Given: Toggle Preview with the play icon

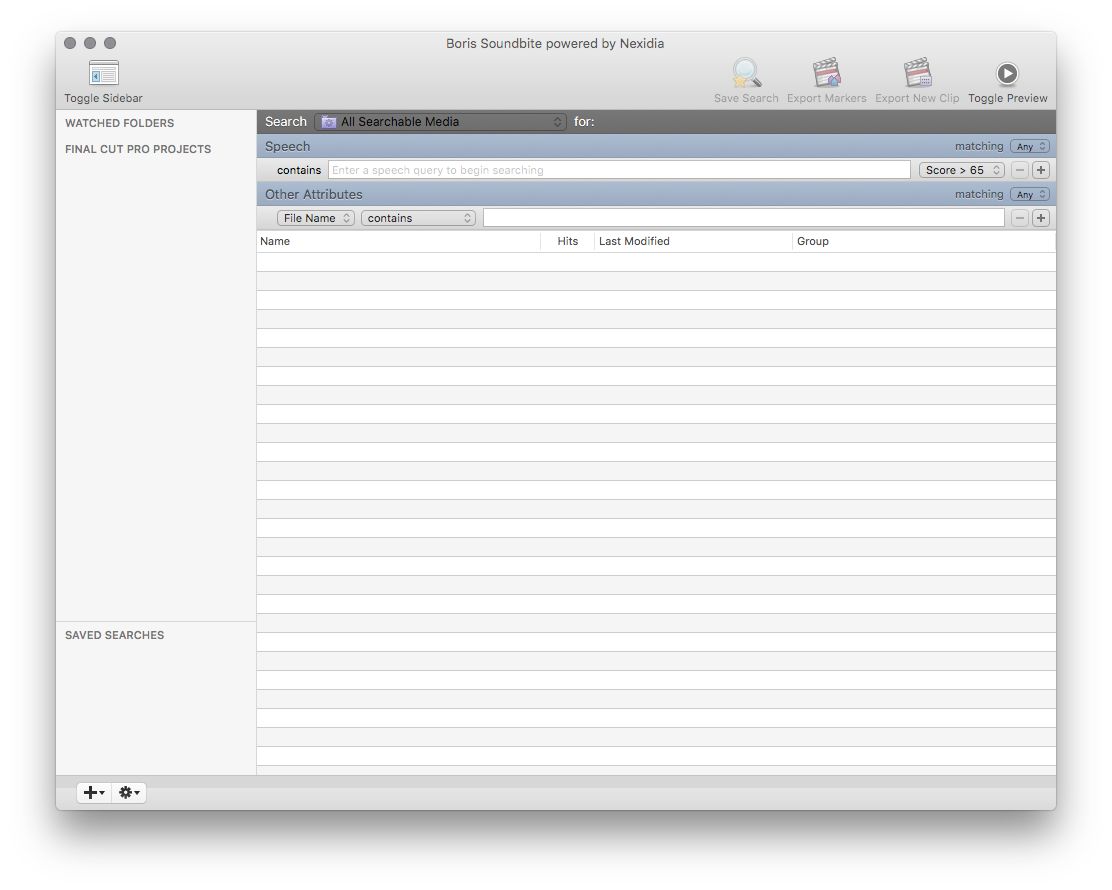Looking at the screenshot, I should pos(1007,74).
